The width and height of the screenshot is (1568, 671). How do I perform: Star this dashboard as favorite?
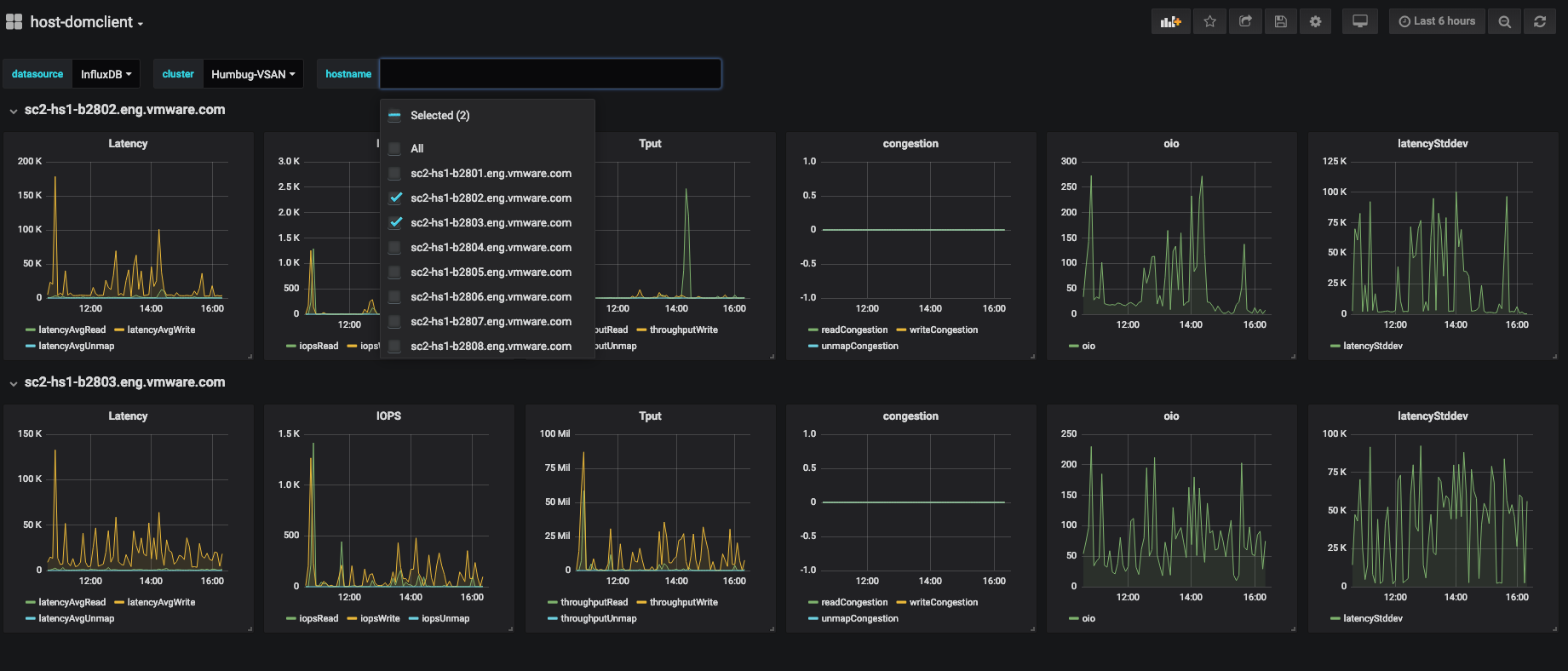click(1210, 21)
